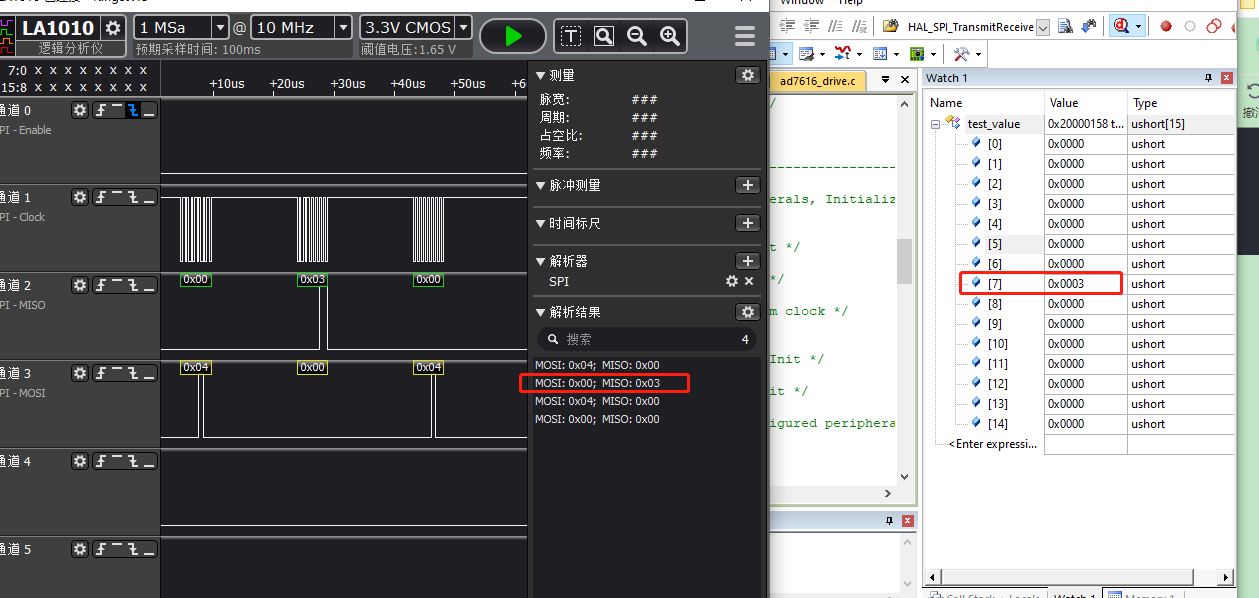This screenshot has height=598, width=1259.
Task: Click the Configure Tools wrench icon
Action: click(961, 54)
